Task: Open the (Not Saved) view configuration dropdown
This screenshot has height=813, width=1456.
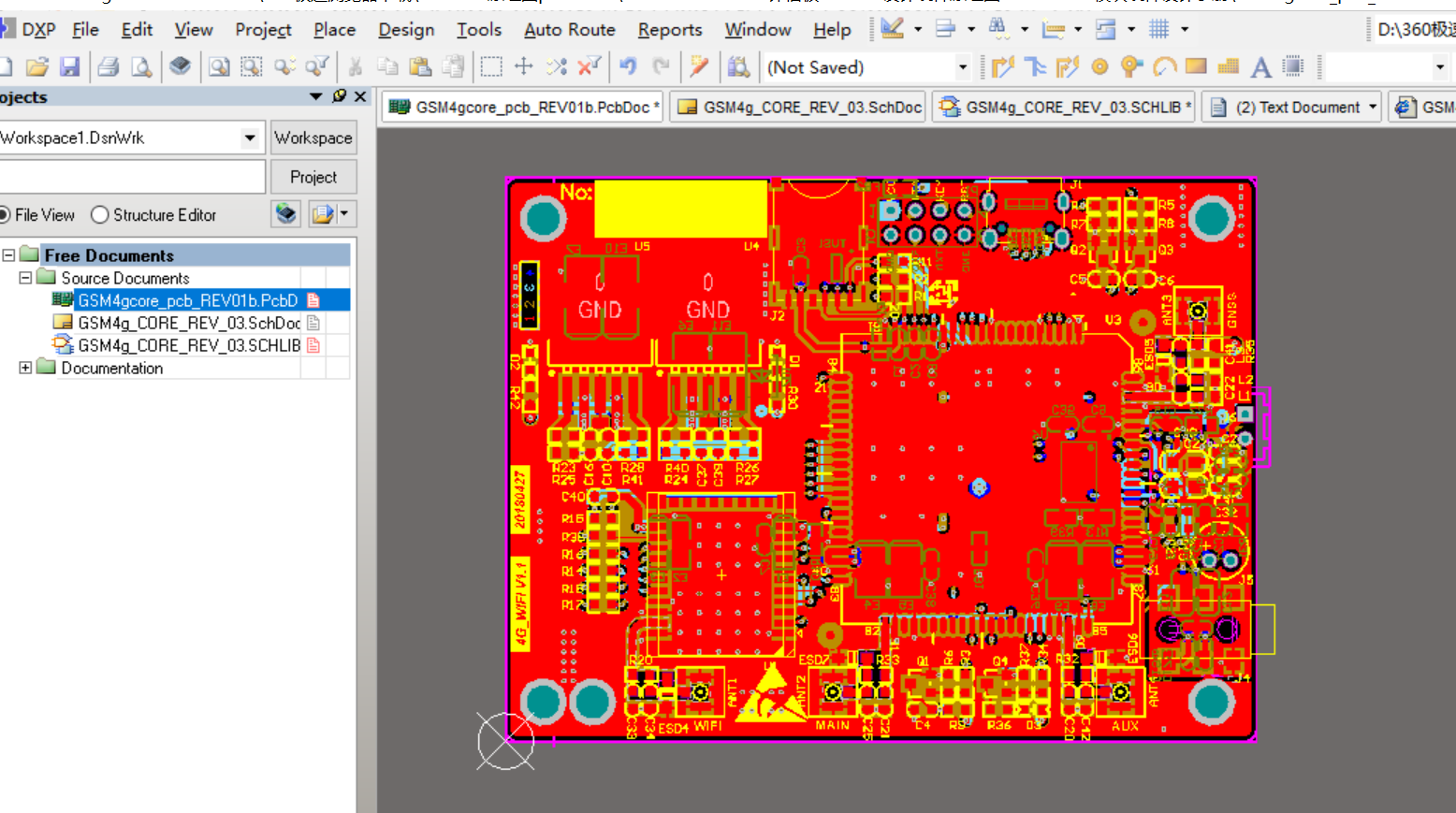Action: 962,66
